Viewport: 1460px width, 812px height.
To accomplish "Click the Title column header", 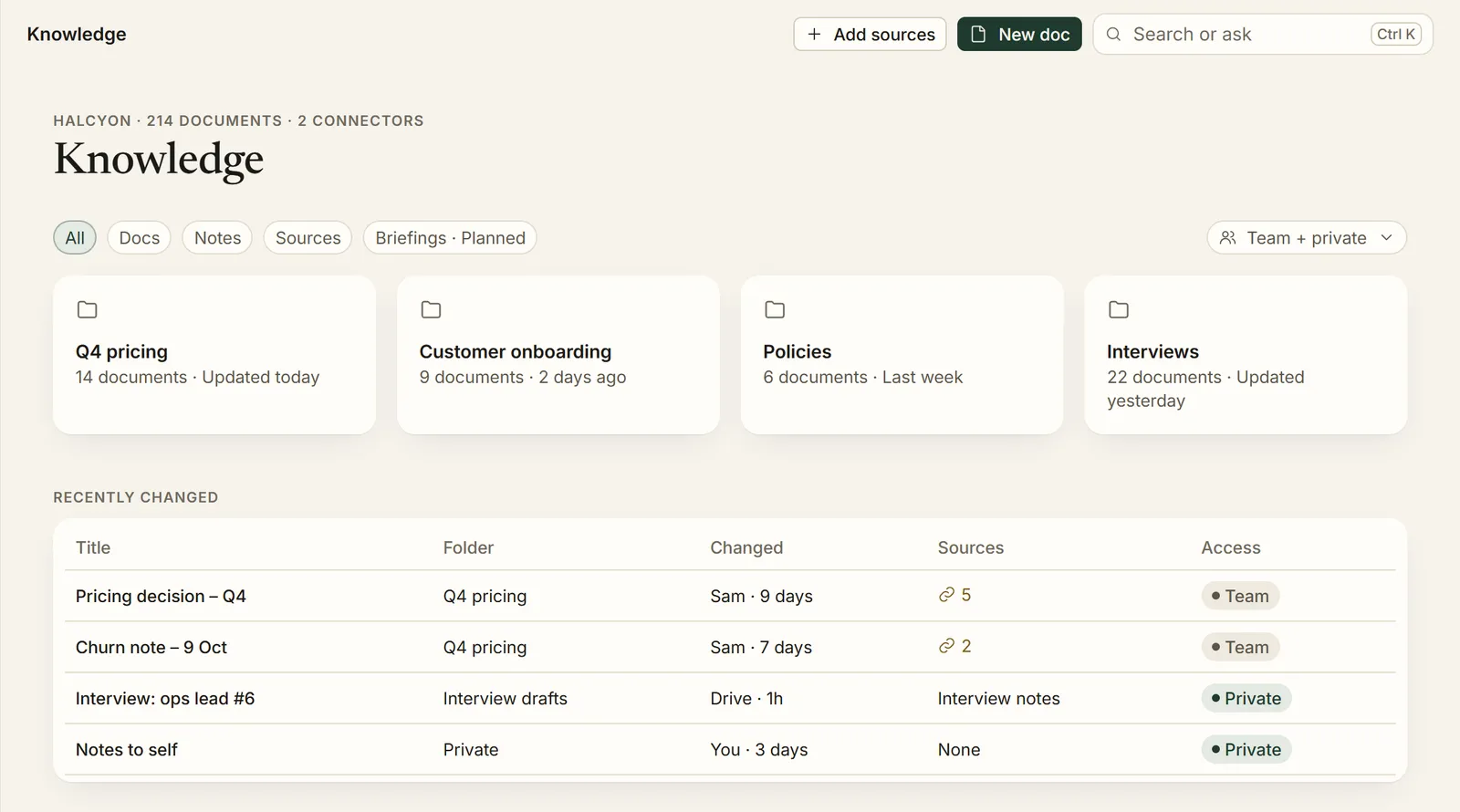I will point(93,548).
